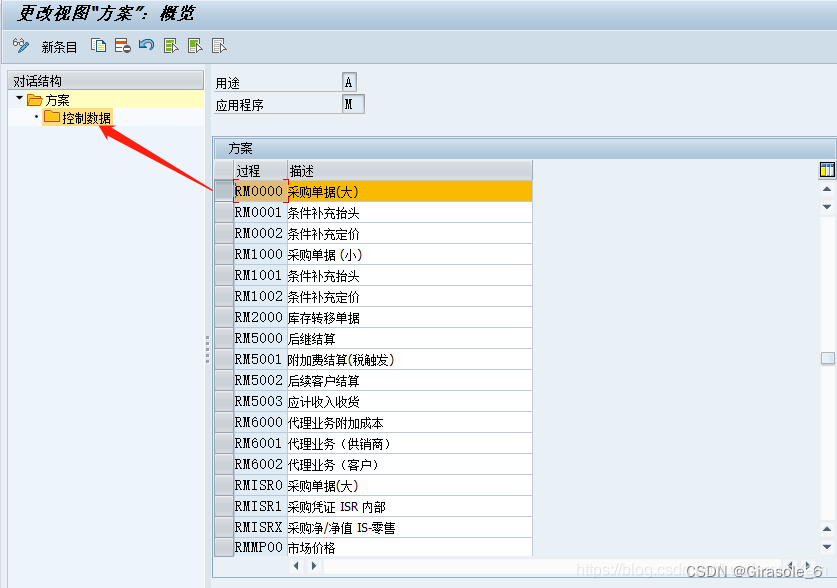Select the 描述 column header

[x=300, y=170]
